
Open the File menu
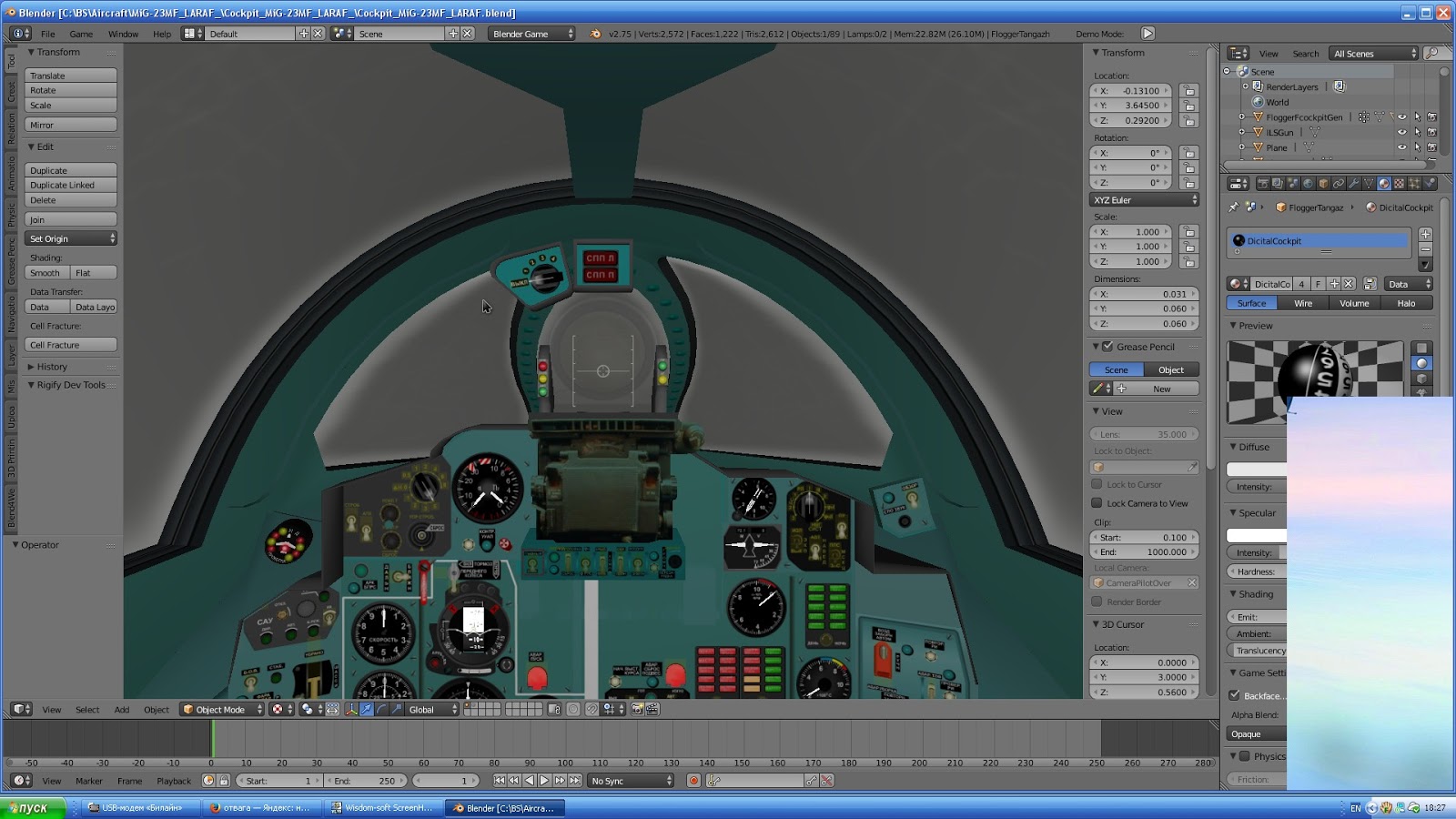coord(48,34)
